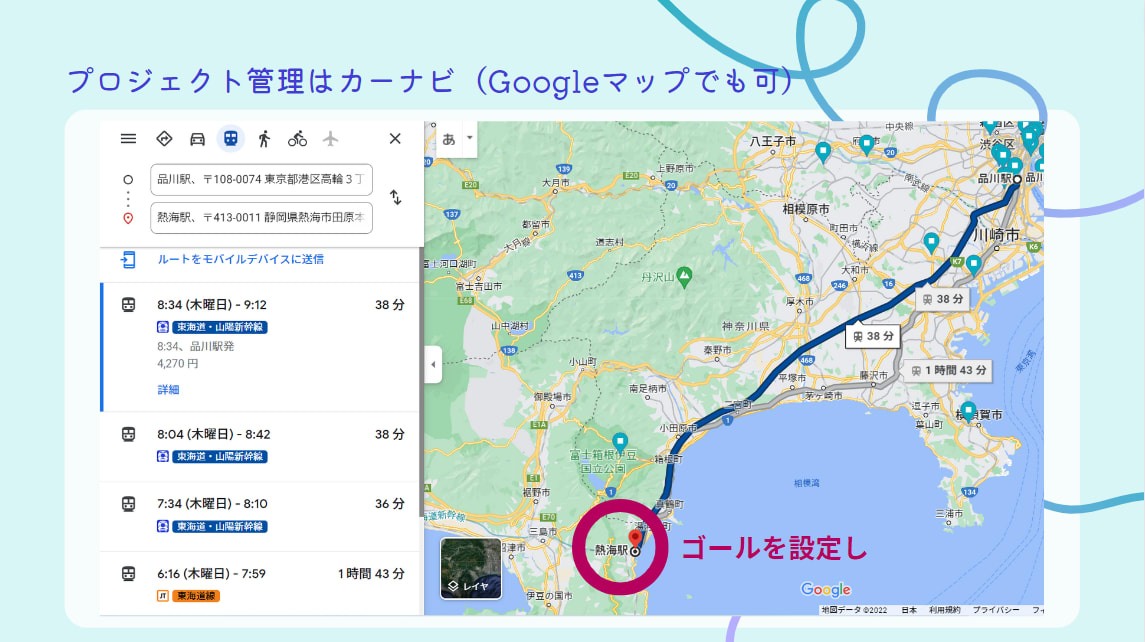1145x642 pixels.
Task: Open プライバシー privacy link
Action: (996, 610)
